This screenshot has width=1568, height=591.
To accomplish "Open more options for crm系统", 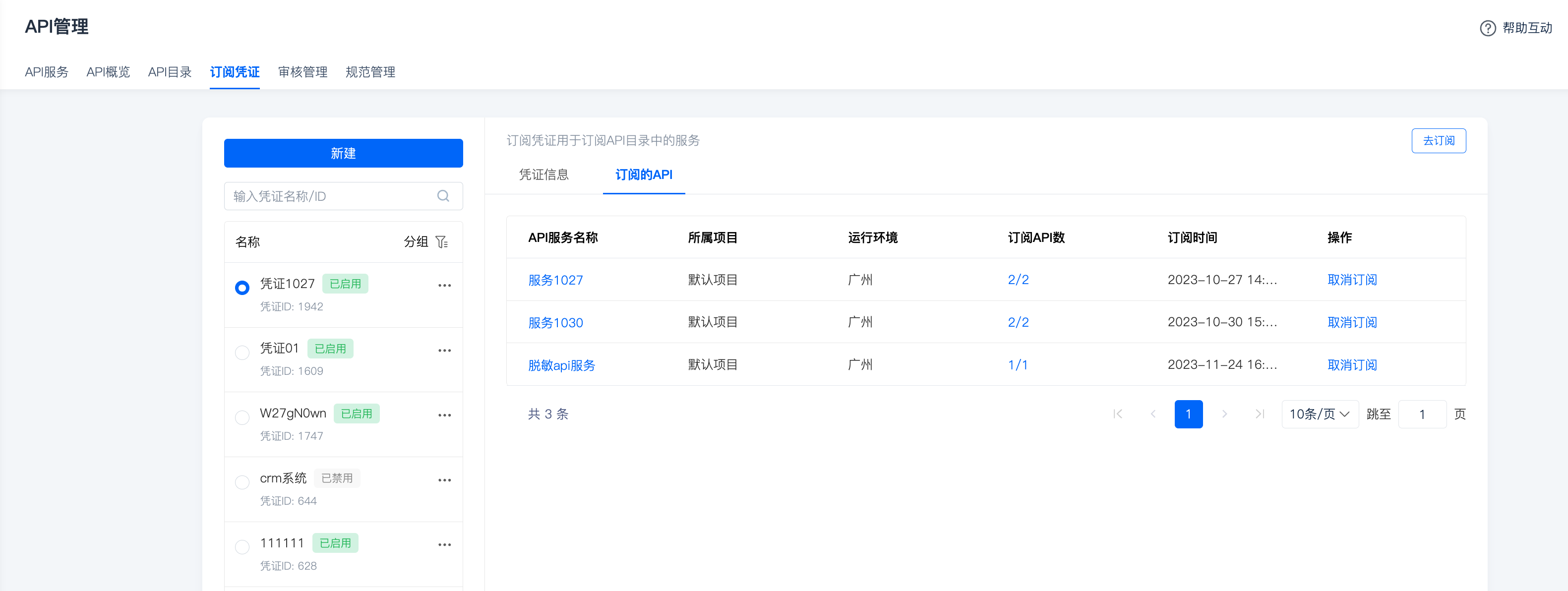I will (x=444, y=480).
